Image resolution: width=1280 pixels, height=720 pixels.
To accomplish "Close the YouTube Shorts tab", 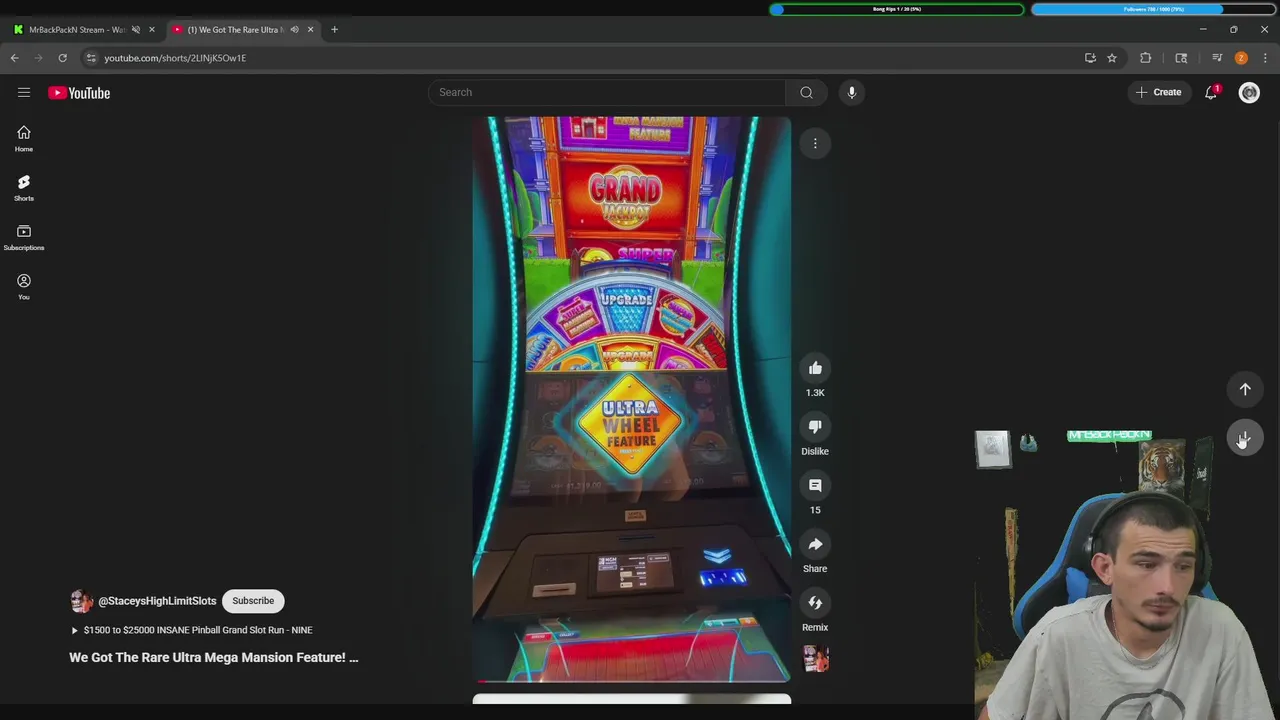I will click(x=310, y=30).
